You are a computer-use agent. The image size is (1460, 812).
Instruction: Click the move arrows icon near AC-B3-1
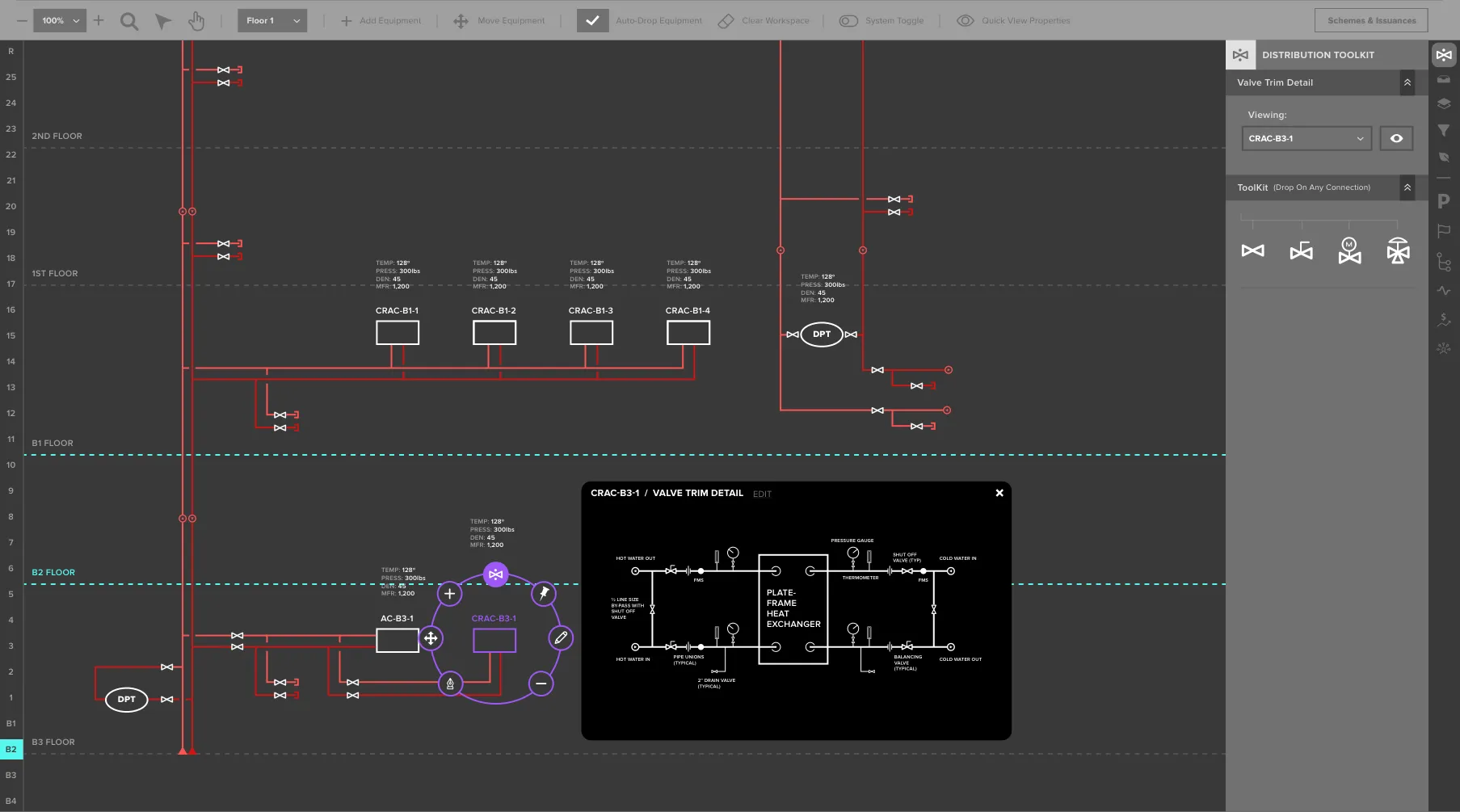(x=431, y=638)
